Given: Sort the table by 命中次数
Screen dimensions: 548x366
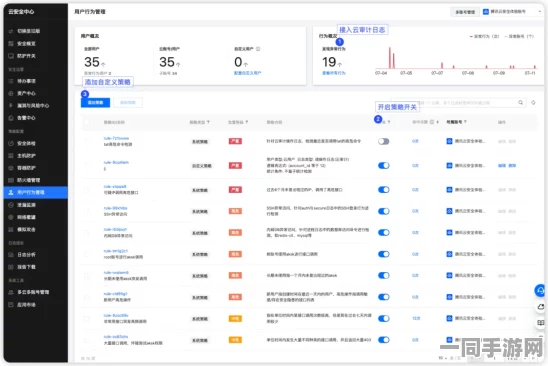Looking at the screenshot, I should [438, 122].
